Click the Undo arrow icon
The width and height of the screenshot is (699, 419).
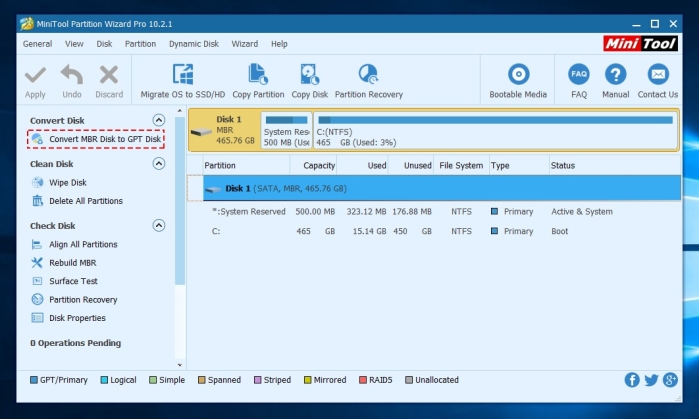pos(72,74)
